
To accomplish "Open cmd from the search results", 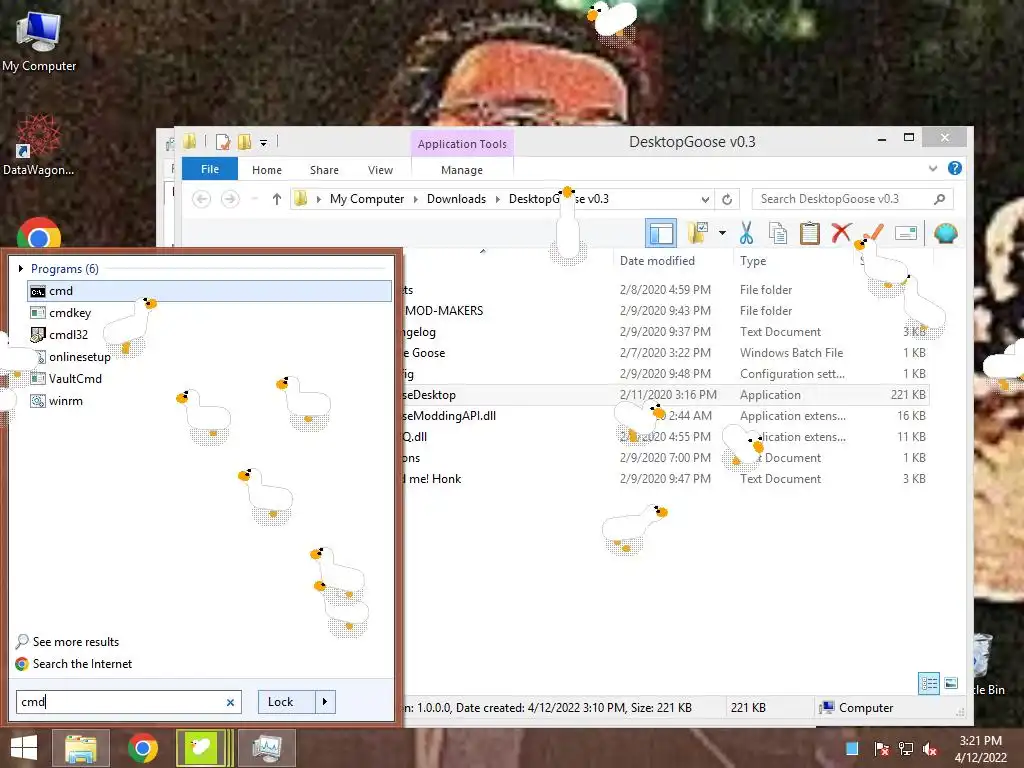I will coord(209,291).
